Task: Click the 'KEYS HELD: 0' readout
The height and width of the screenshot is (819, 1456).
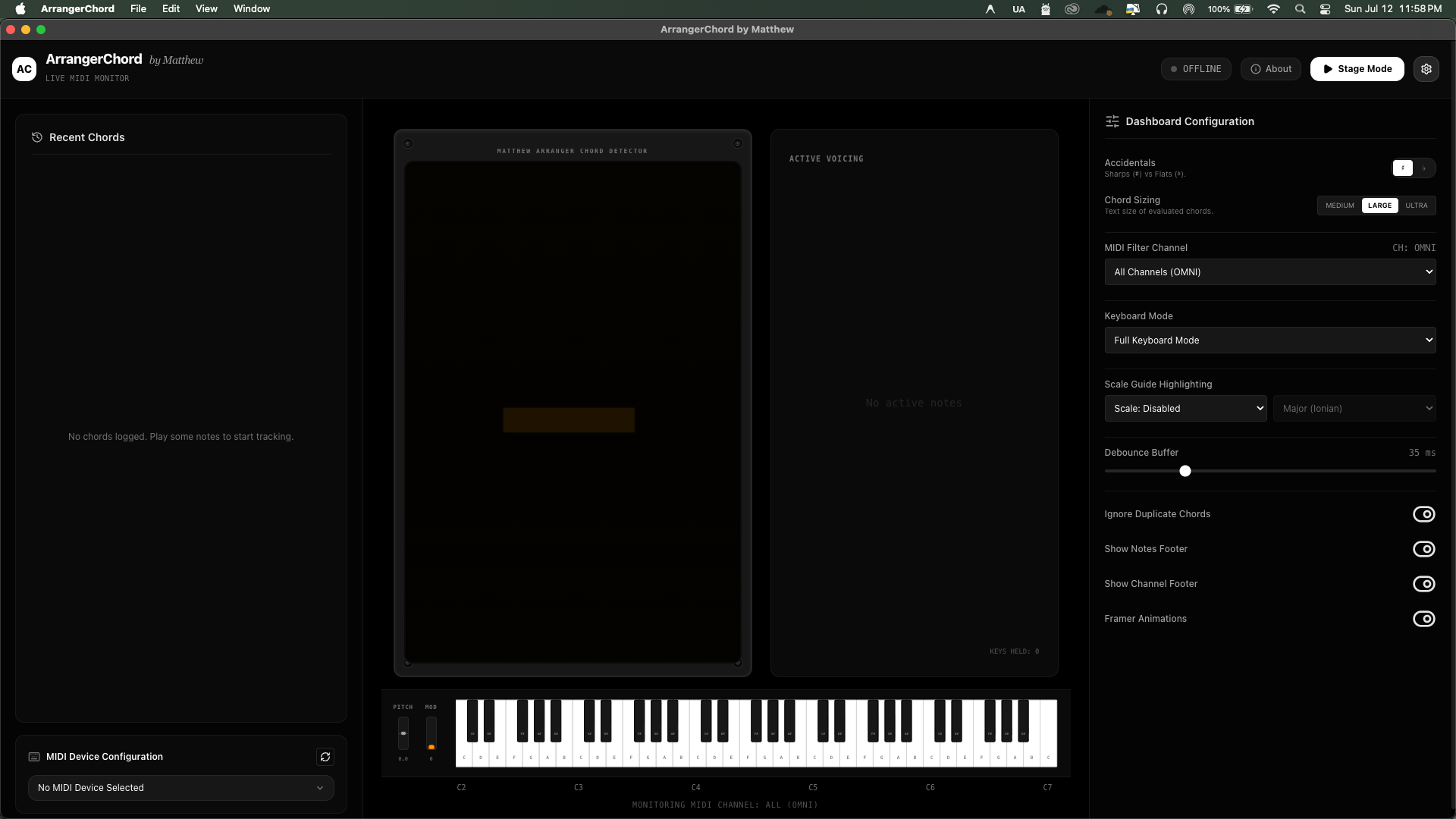Action: (1014, 651)
